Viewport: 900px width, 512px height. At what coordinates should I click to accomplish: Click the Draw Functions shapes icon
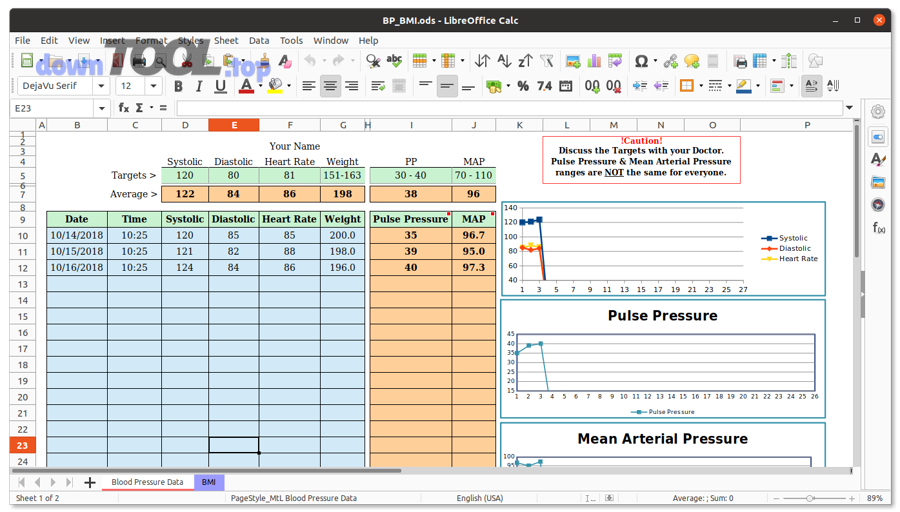pyautogui.click(x=815, y=61)
